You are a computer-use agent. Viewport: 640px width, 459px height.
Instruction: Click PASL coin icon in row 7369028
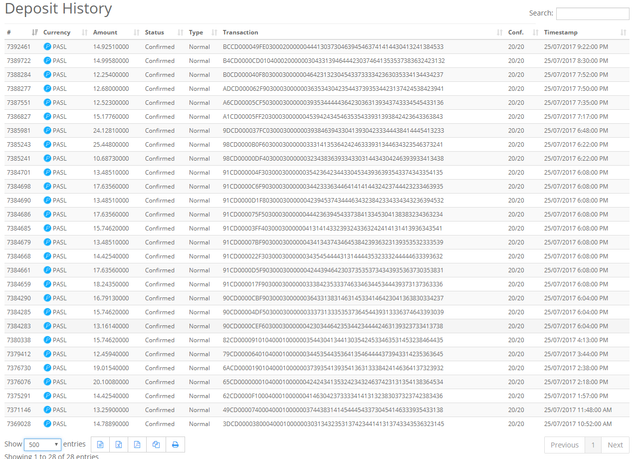click(47, 424)
